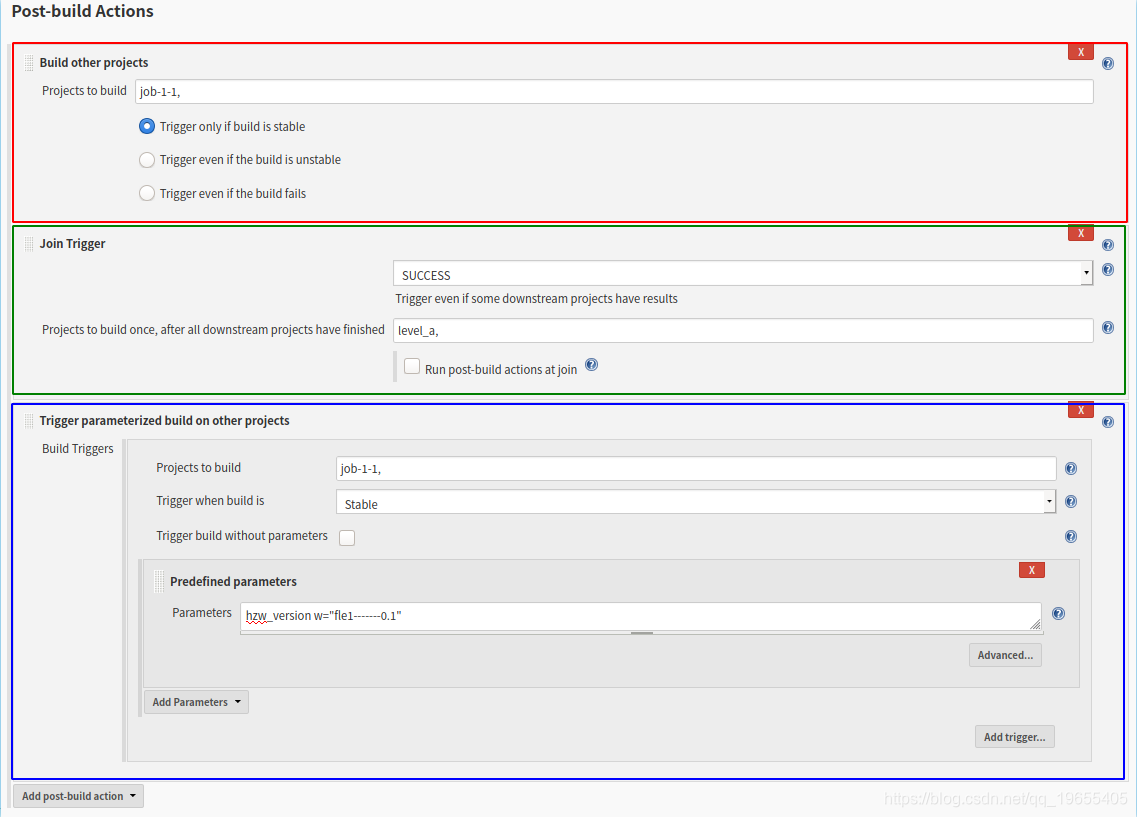Click the Predefined parameters title
This screenshot has width=1137, height=817.
tap(233, 581)
